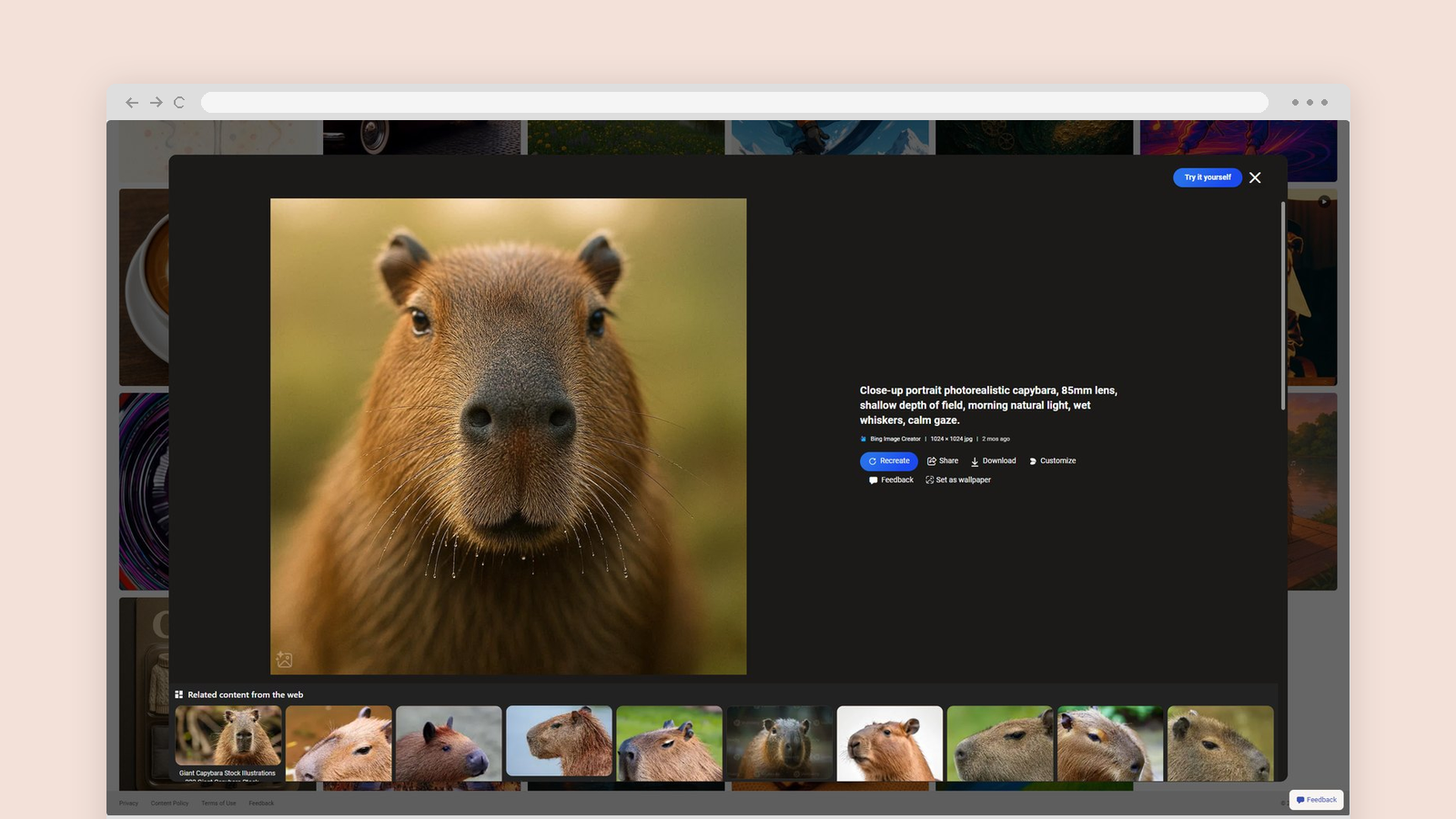This screenshot has height=819, width=1456.
Task: Download the generated image
Action: [x=993, y=461]
